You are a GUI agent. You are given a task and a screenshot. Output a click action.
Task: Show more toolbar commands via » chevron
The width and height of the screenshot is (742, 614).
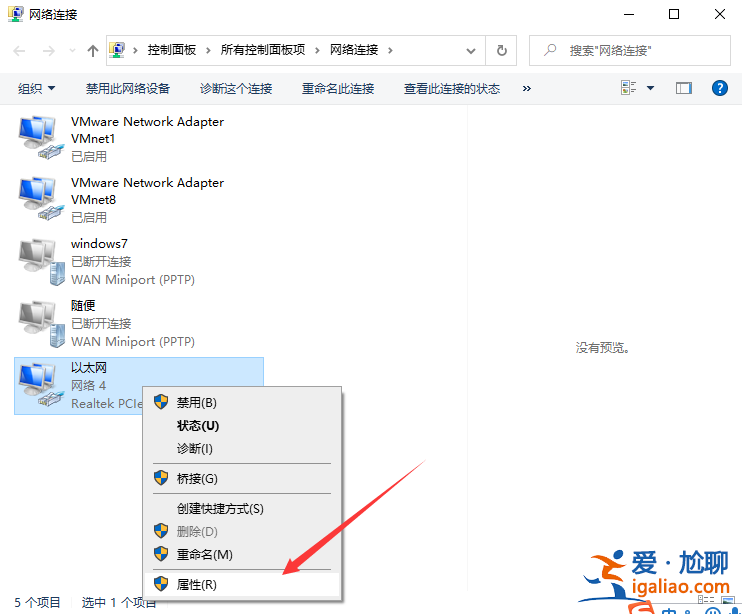pos(527,88)
